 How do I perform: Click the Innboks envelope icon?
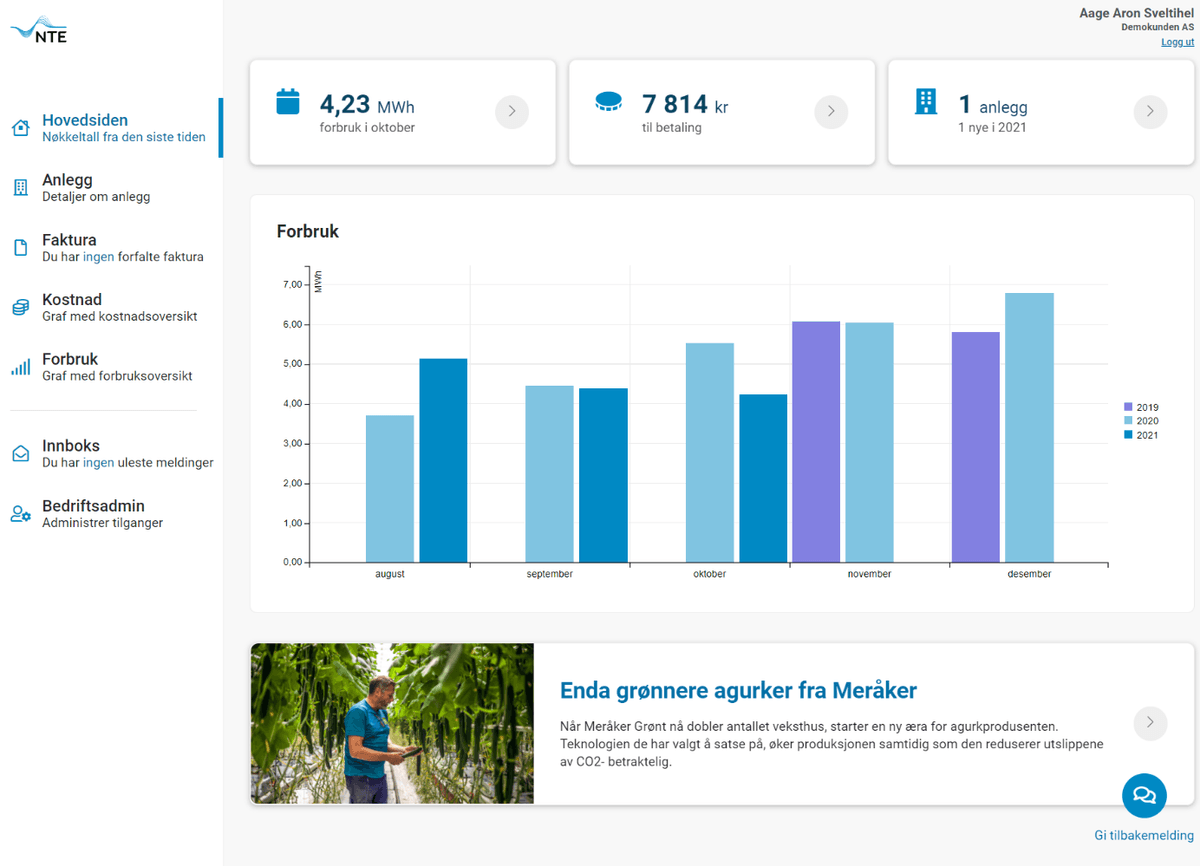tap(20, 454)
